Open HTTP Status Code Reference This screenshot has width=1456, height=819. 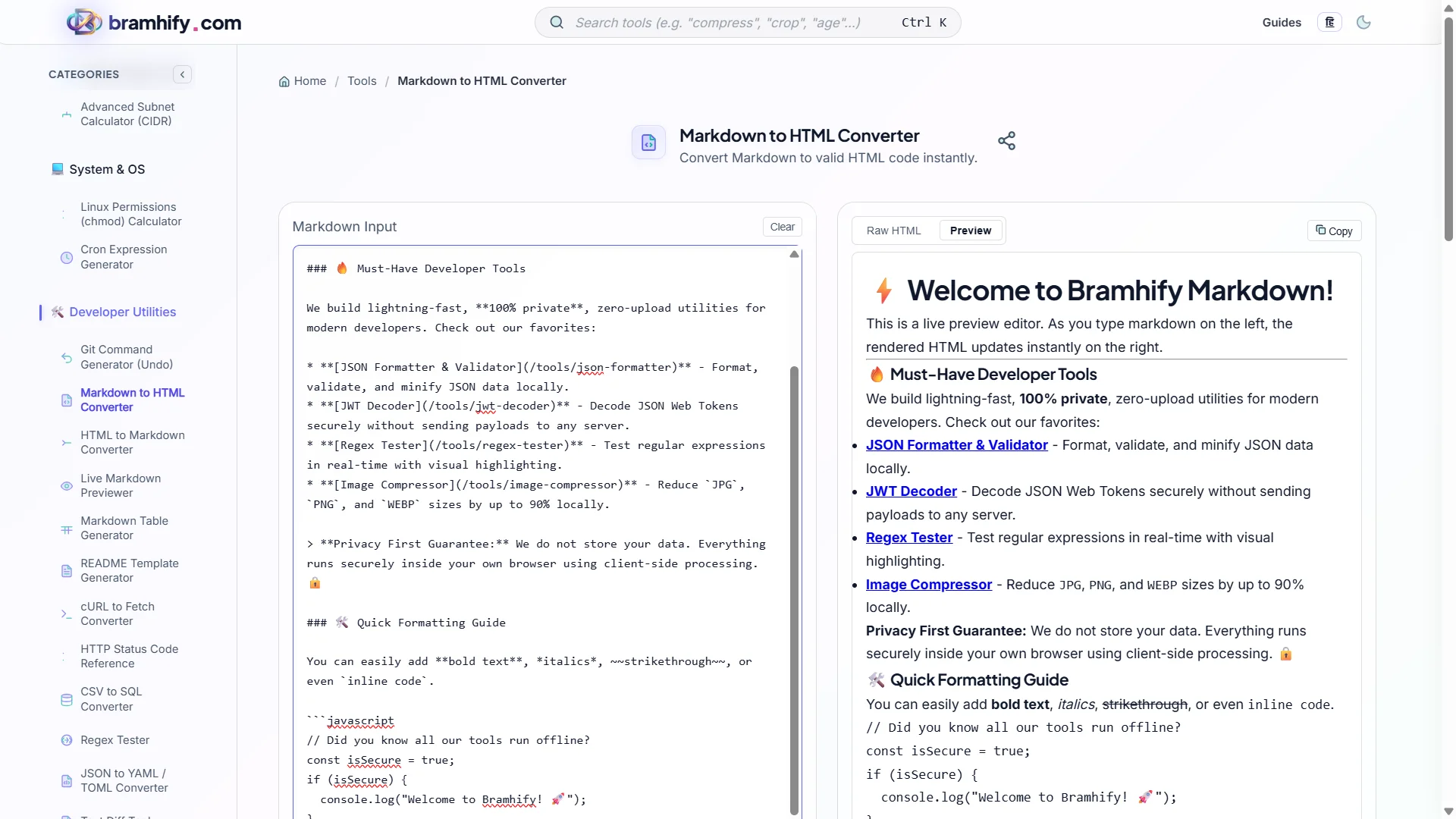pyautogui.click(x=130, y=657)
